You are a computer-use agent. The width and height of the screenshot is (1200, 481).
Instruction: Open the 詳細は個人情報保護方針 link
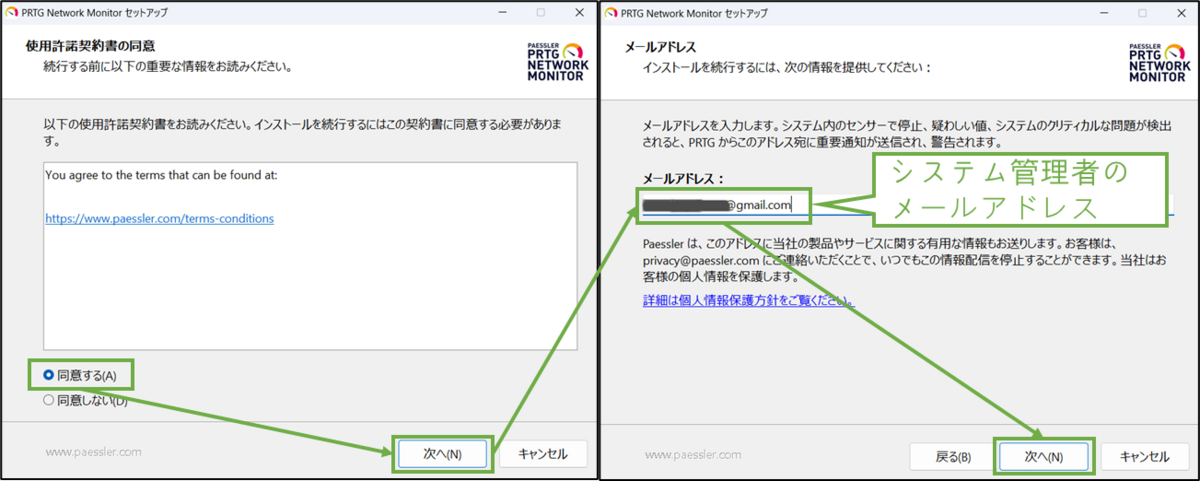pos(748,300)
